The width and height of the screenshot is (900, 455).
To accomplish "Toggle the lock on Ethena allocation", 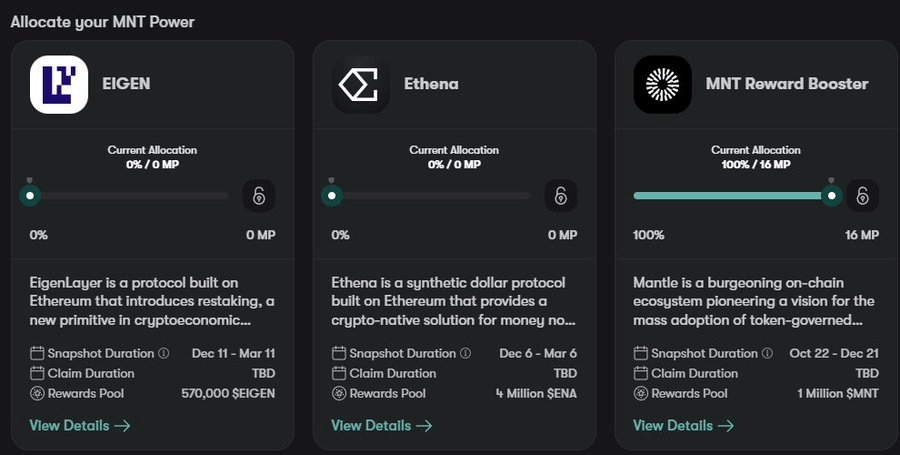I will click(561, 195).
